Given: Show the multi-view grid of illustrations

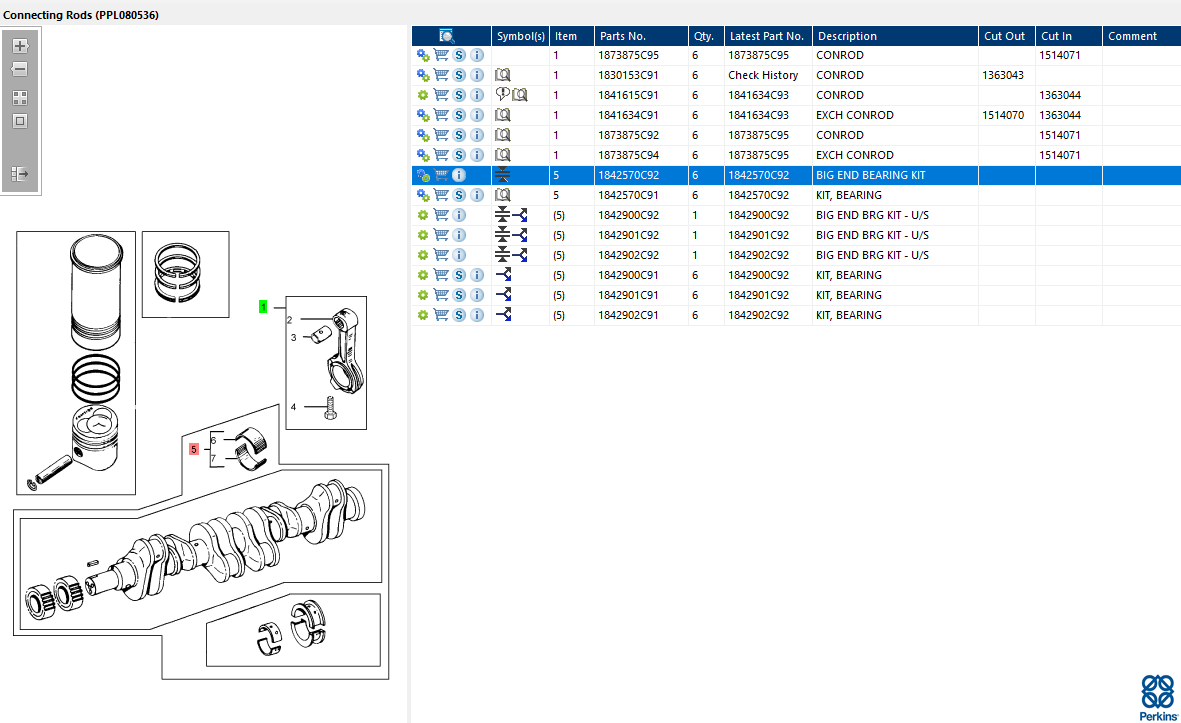Looking at the screenshot, I should pos(20,98).
